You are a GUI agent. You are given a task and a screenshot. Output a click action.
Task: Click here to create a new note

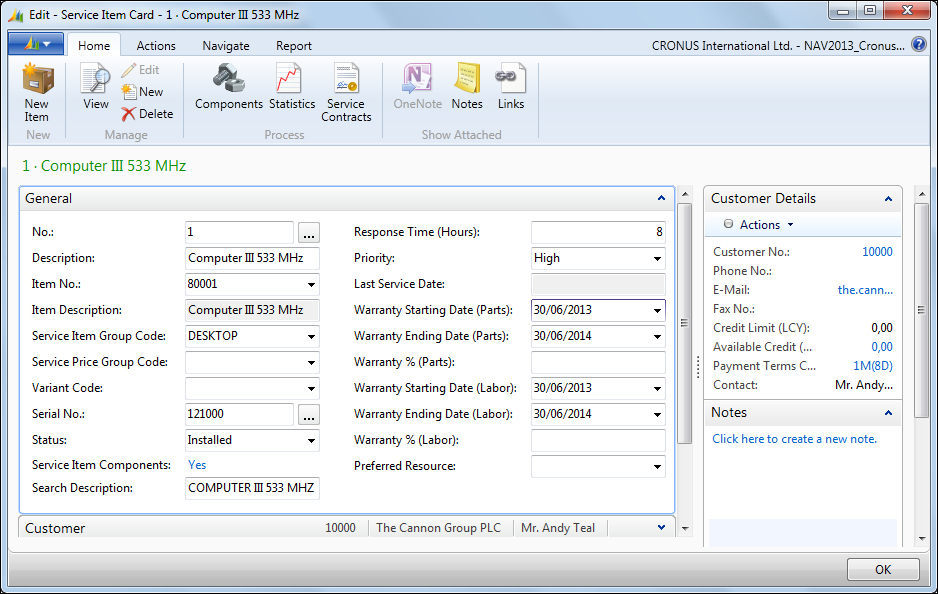point(794,439)
